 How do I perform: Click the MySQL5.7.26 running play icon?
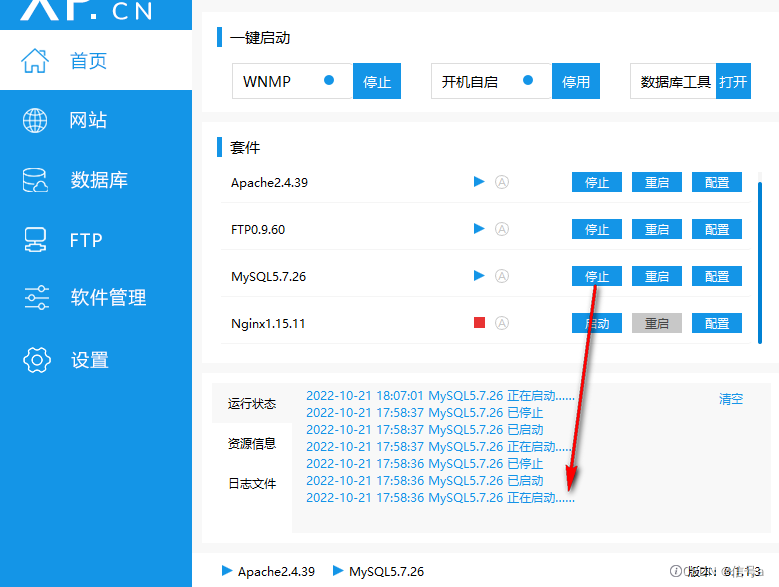click(479, 276)
